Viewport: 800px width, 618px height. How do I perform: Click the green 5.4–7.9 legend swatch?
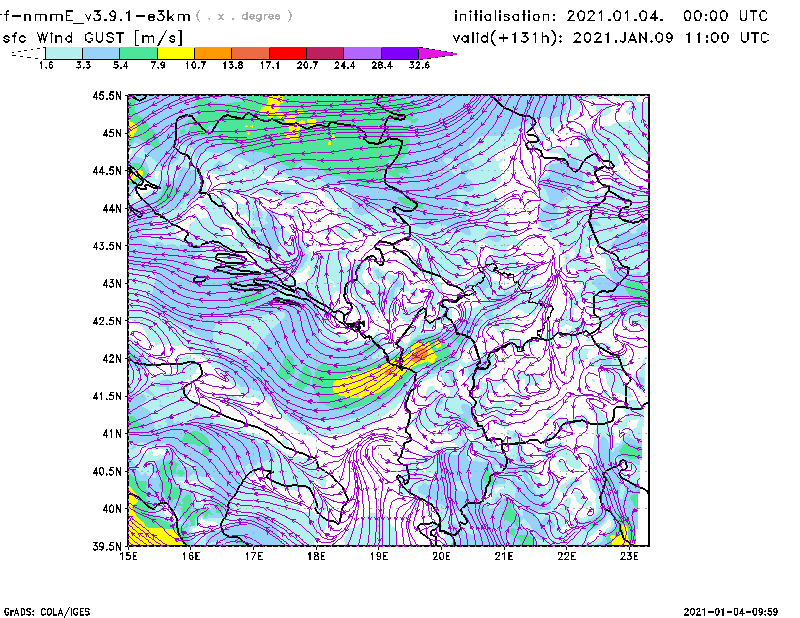(x=138, y=53)
